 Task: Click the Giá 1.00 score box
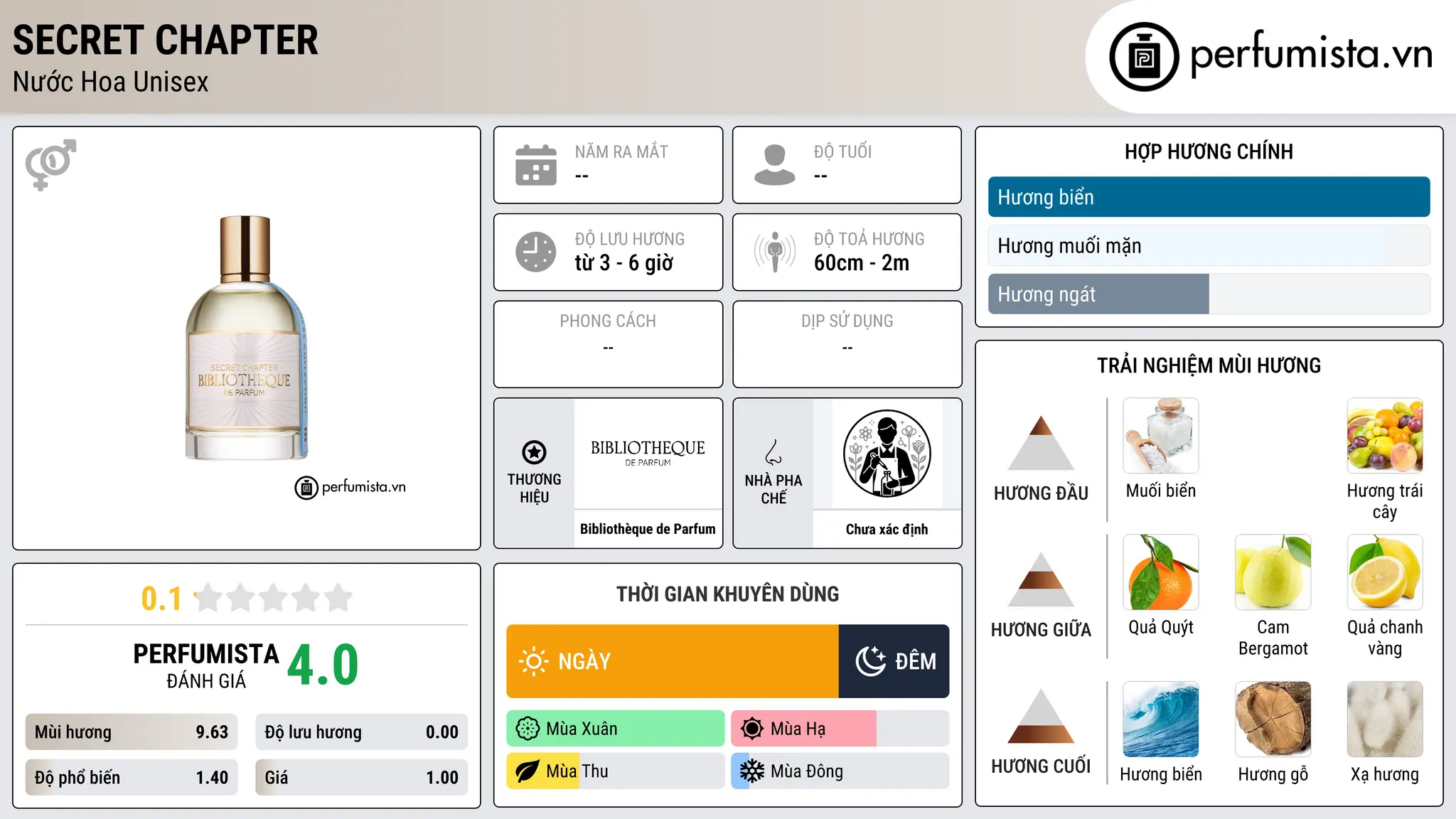pos(361,778)
